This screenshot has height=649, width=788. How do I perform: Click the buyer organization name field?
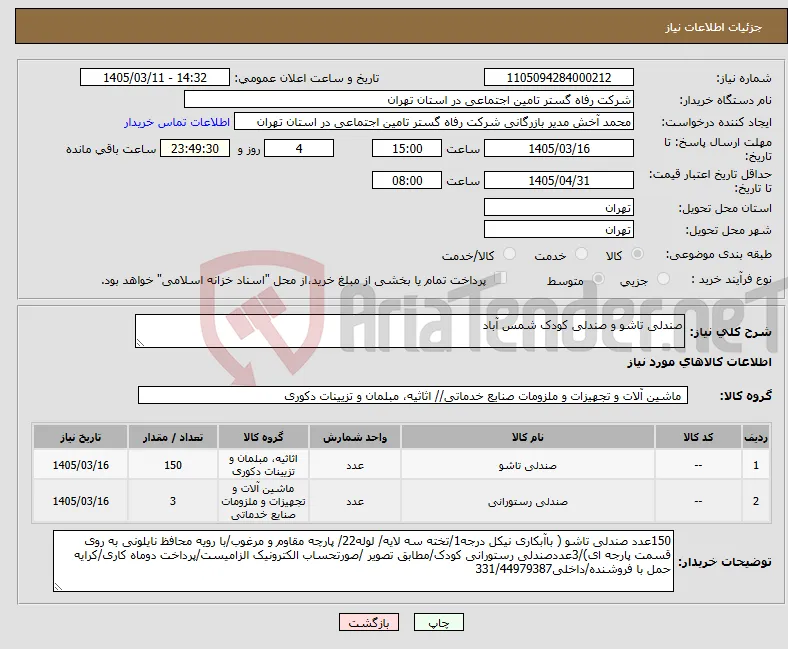pyautogui.click(x=409, y=100)
